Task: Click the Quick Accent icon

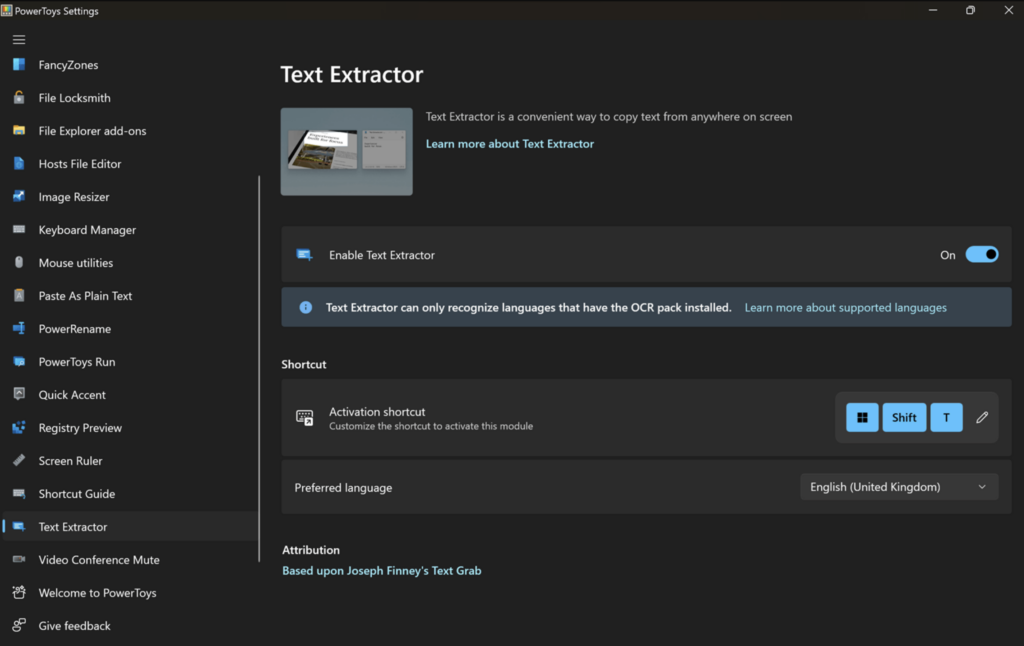Action: tap(19, 394)
